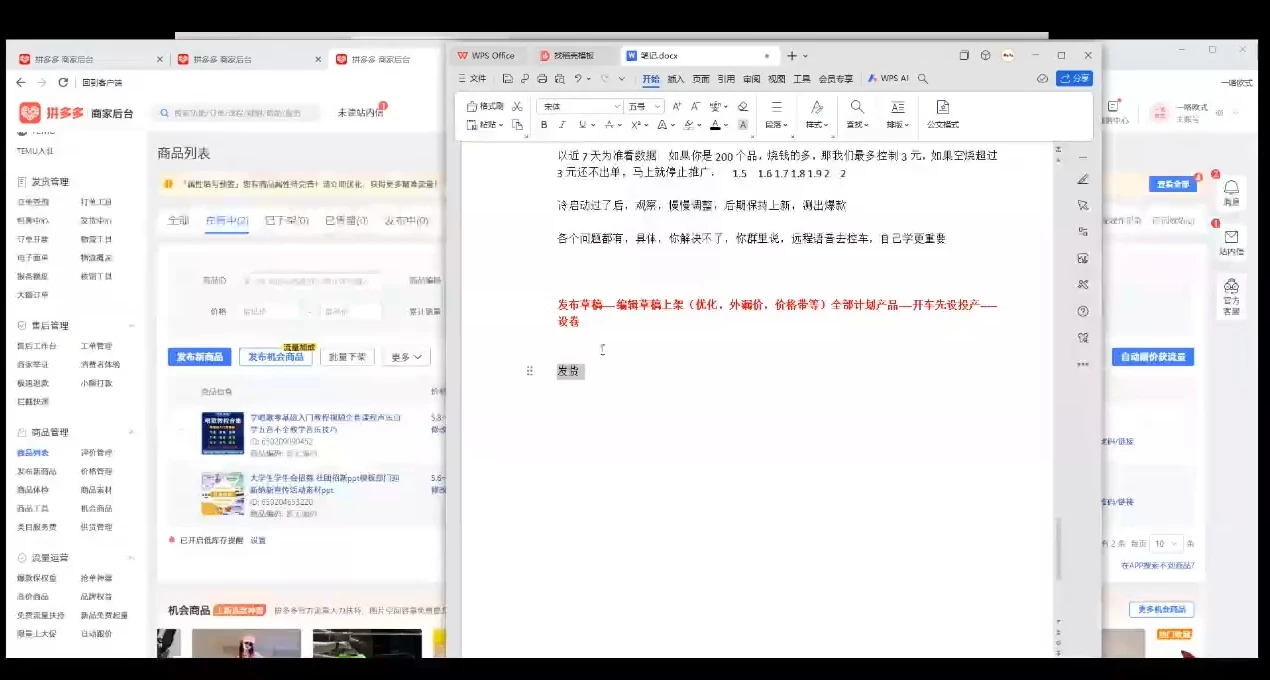
Task: Click the 批量下架 button
Action: pyautogui.click(x=345, y=356)
